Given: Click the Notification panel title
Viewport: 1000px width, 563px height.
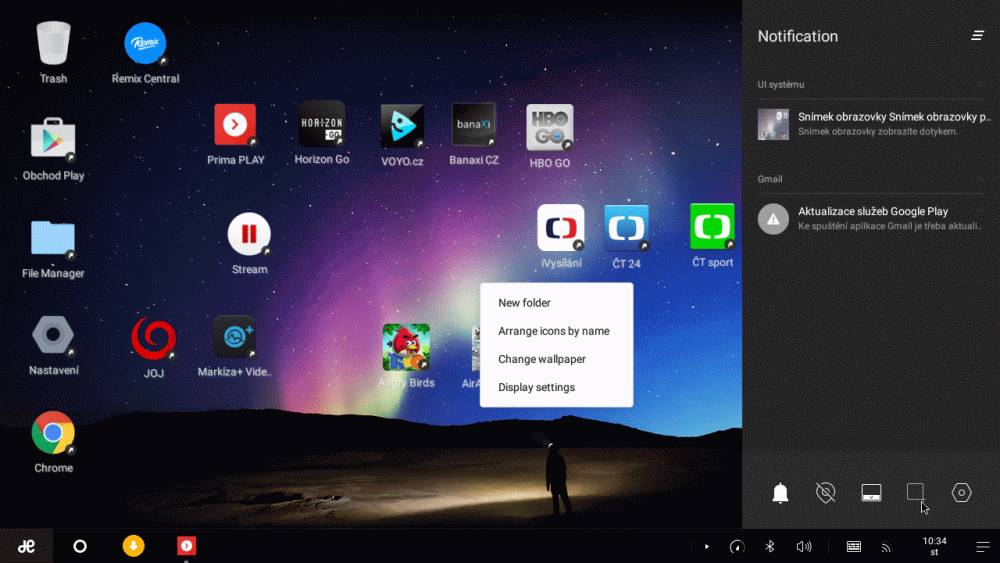Looking at the screenshot, I should point(798,36).
